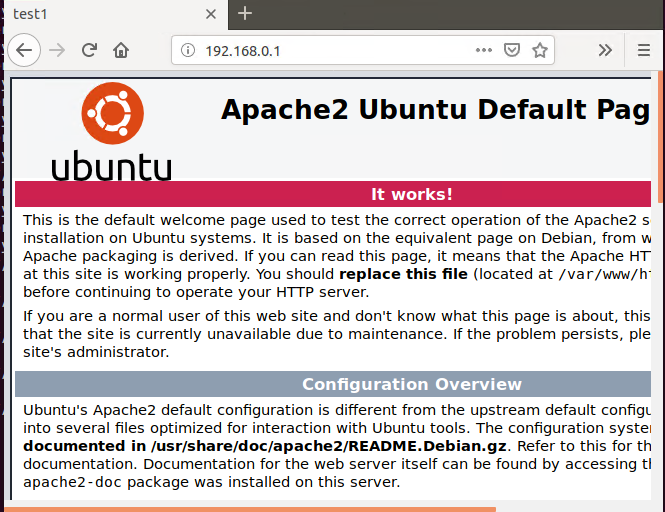Close the test1 tab
665x512 pixels.
211,14
